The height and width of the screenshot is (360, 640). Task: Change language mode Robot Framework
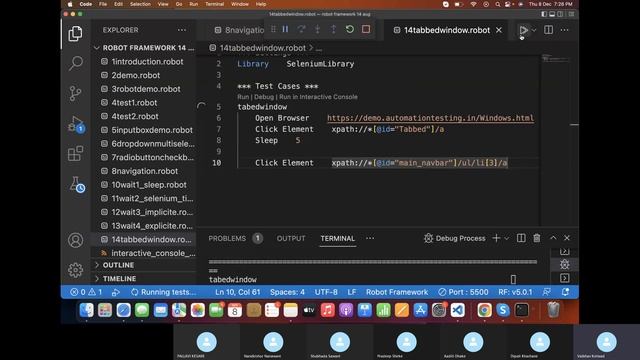(397, 292)
